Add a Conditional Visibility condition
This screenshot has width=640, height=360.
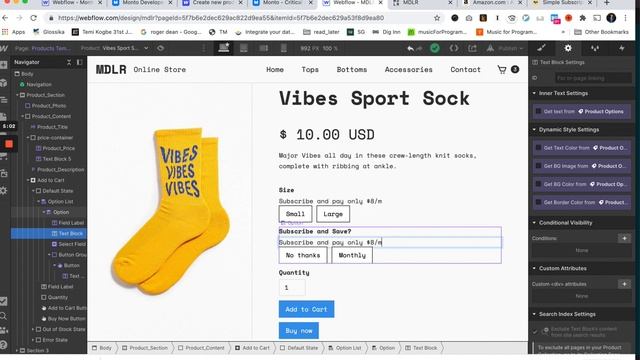[x=624, y=238]
